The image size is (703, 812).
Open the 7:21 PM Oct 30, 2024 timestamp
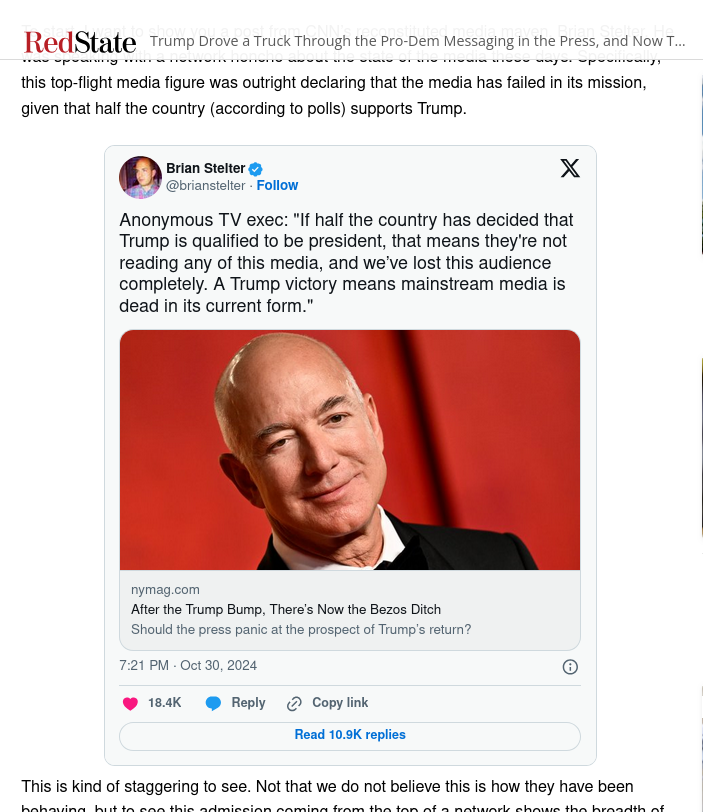[188, 665]
